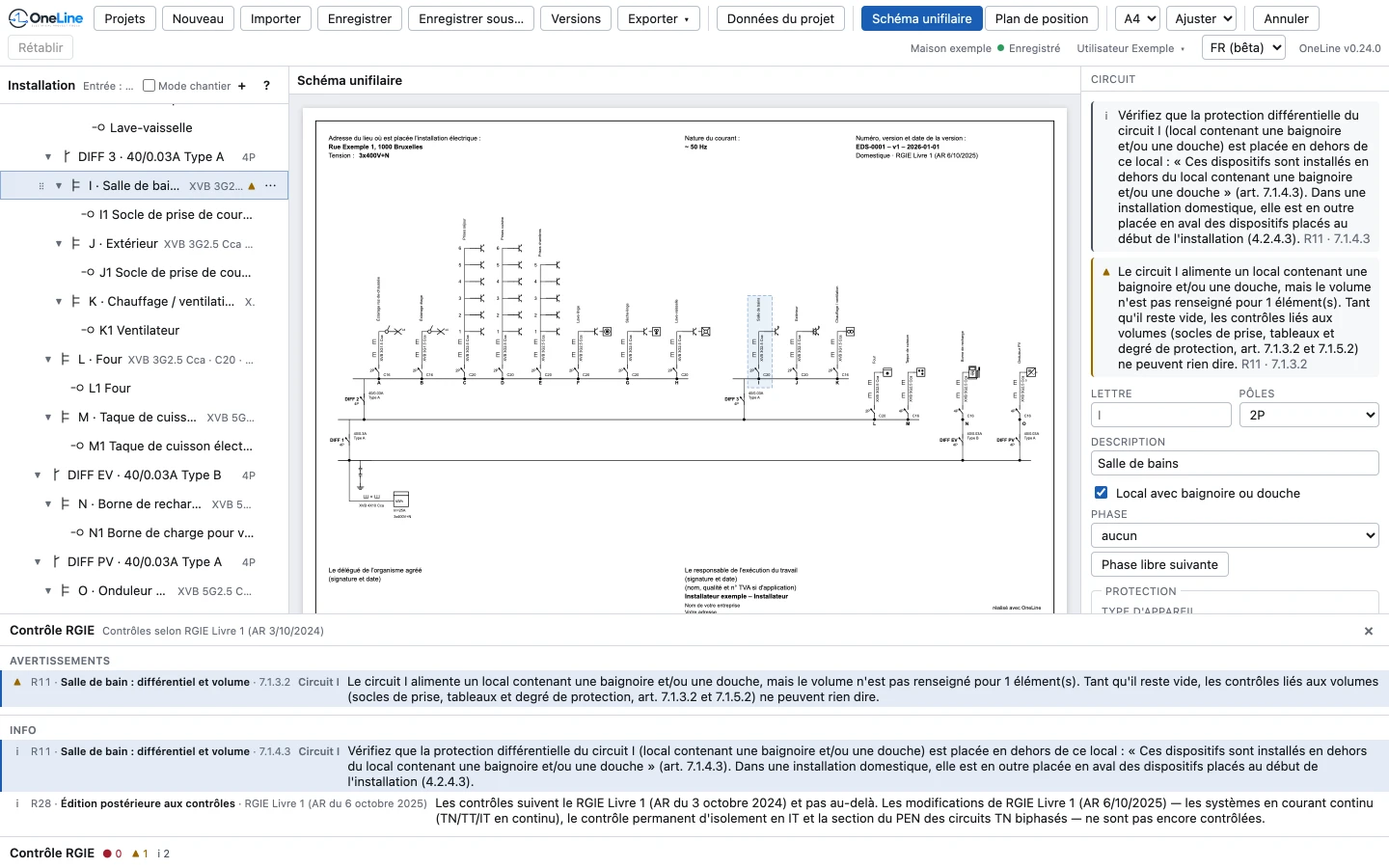Click the green saved status dot
This screenshot has height=868, width=1389.
coord(1001,48)
